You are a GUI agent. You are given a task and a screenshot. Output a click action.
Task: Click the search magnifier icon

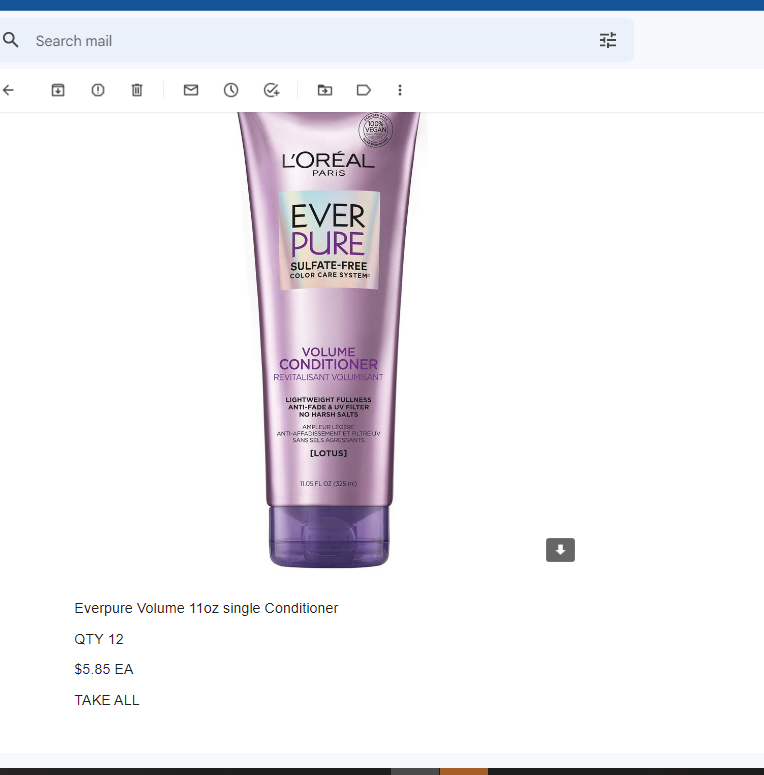tap(10, 40)
